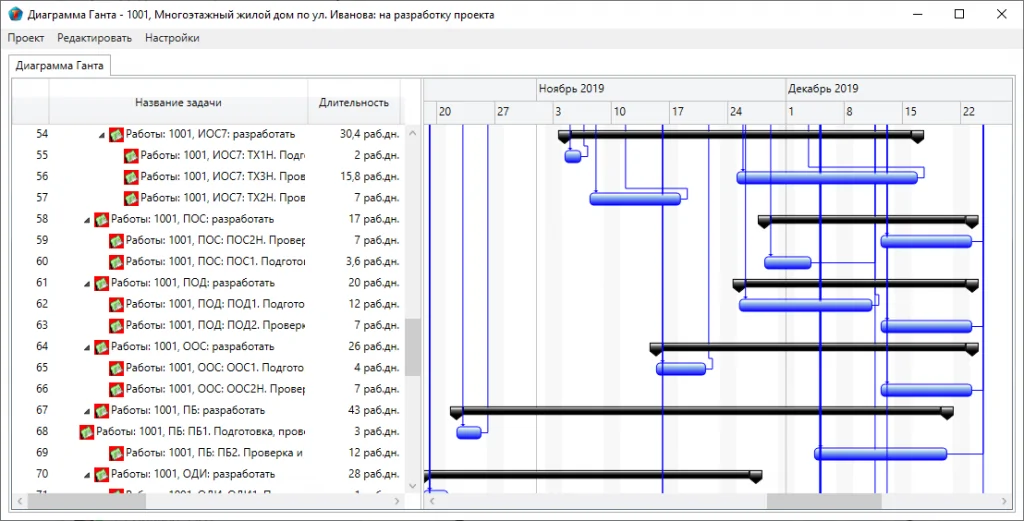Collapse the ИОС7: разработать group
The height and width of the screenshot is (521, 1024).
tap(101, 135)
